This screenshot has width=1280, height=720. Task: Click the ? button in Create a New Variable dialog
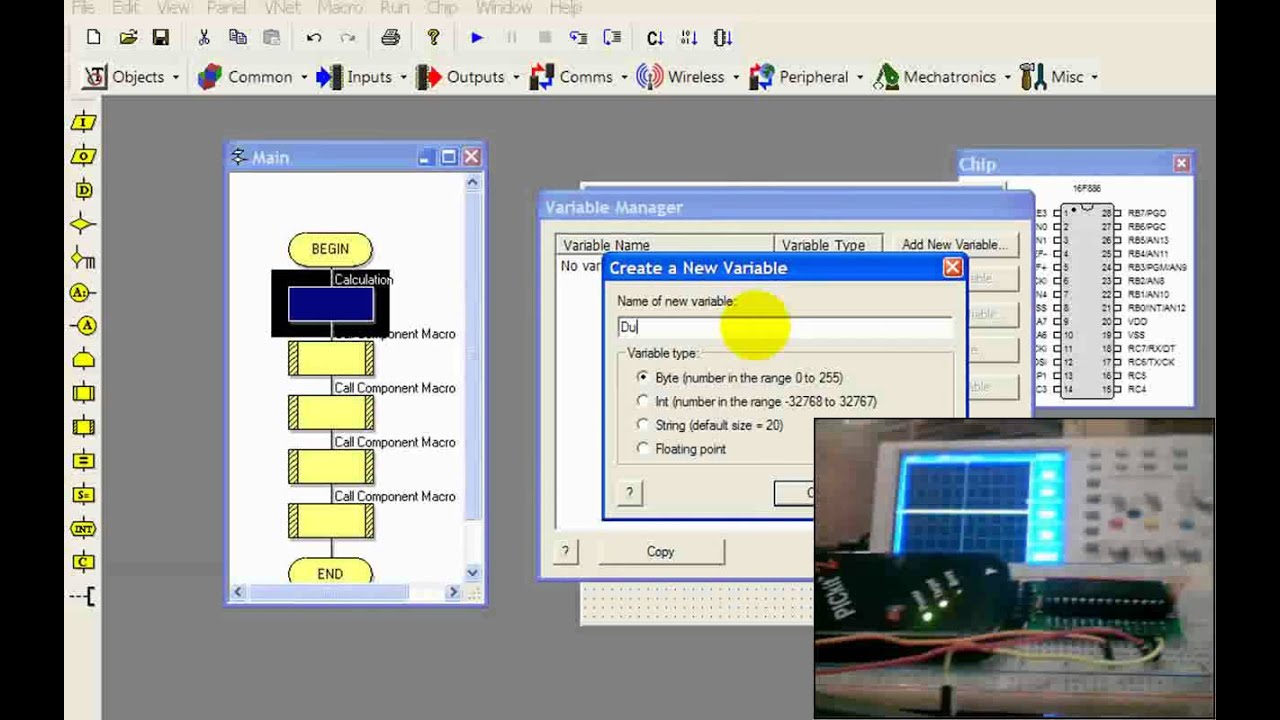[629, 492]
